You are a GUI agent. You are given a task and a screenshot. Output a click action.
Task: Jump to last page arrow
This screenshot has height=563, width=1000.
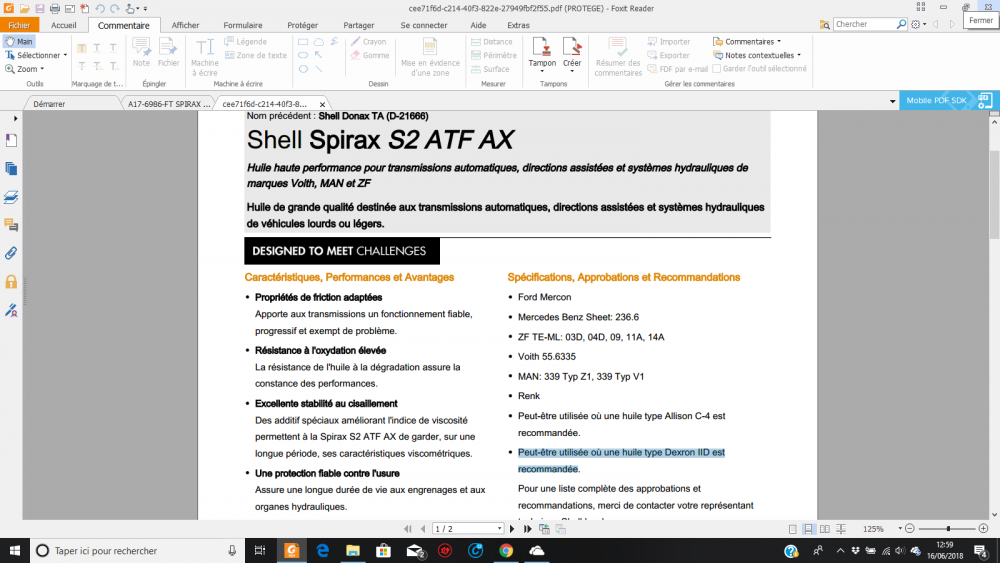[x=527, y=529]
